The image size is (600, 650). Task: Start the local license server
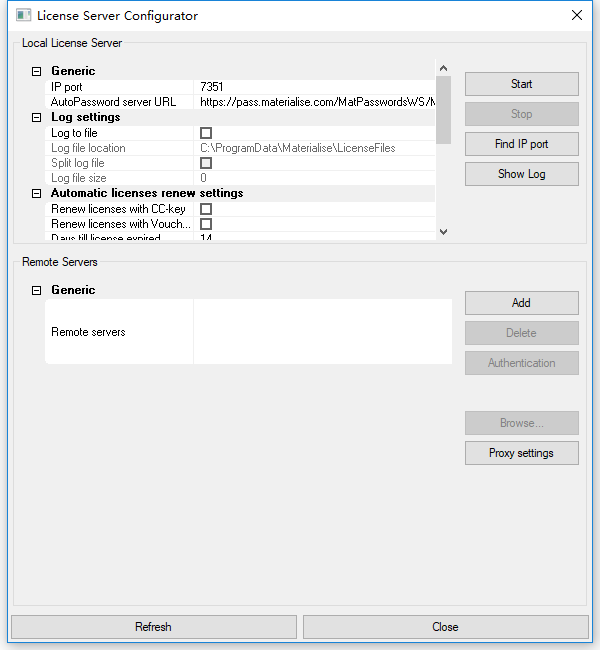[522, 84]
